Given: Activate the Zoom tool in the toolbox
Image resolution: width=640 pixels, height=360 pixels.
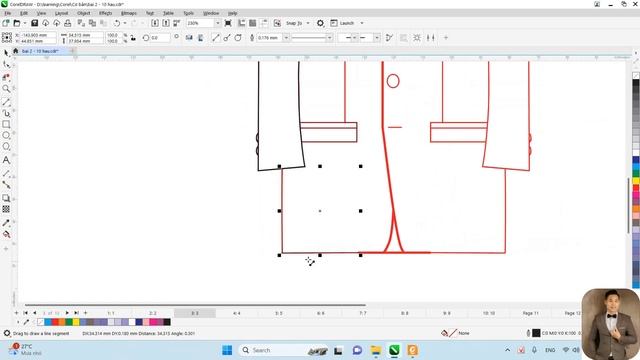Looking at the screenshot, I should click(6, 89).
